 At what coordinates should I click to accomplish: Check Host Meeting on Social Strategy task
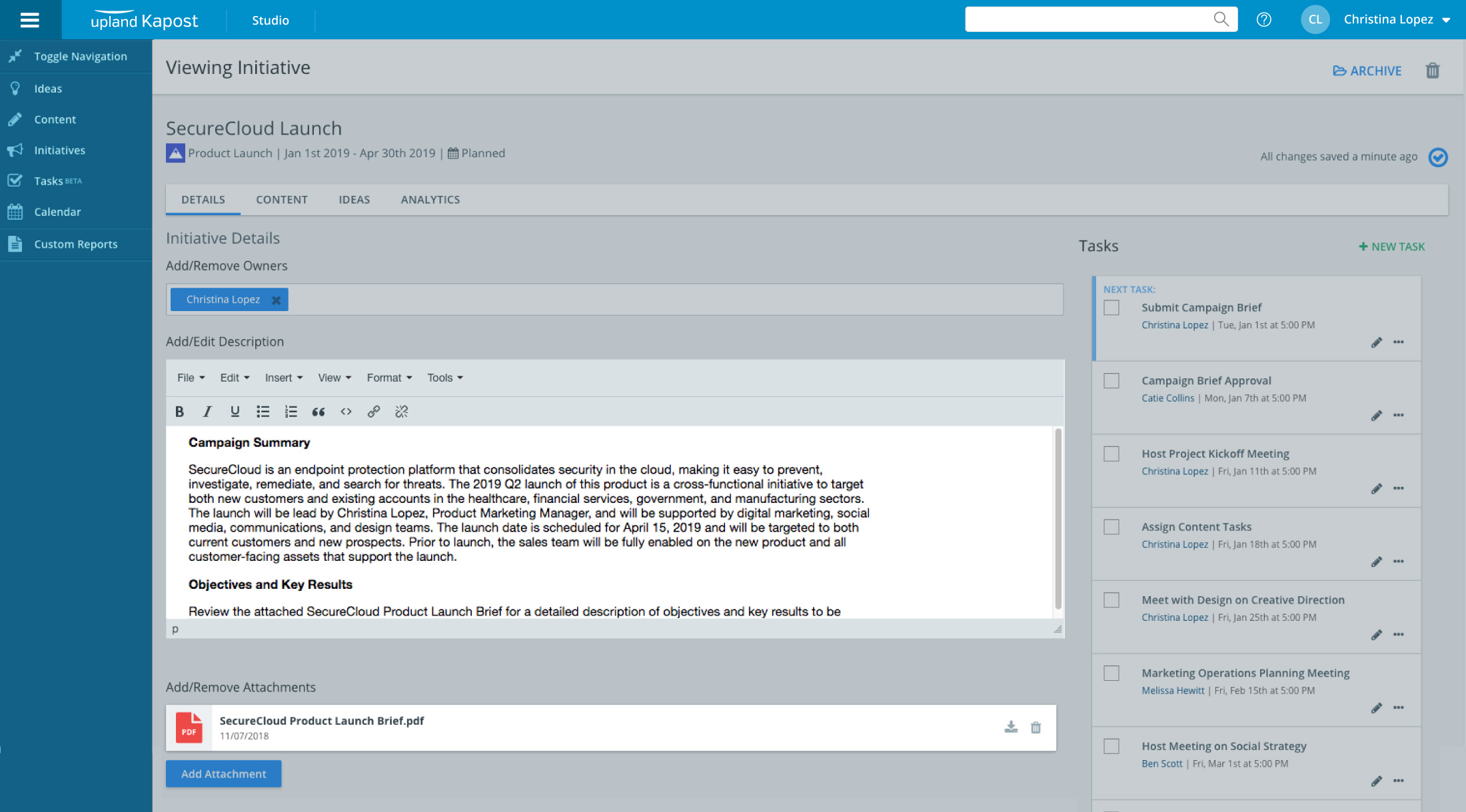tap(1111, 746)
